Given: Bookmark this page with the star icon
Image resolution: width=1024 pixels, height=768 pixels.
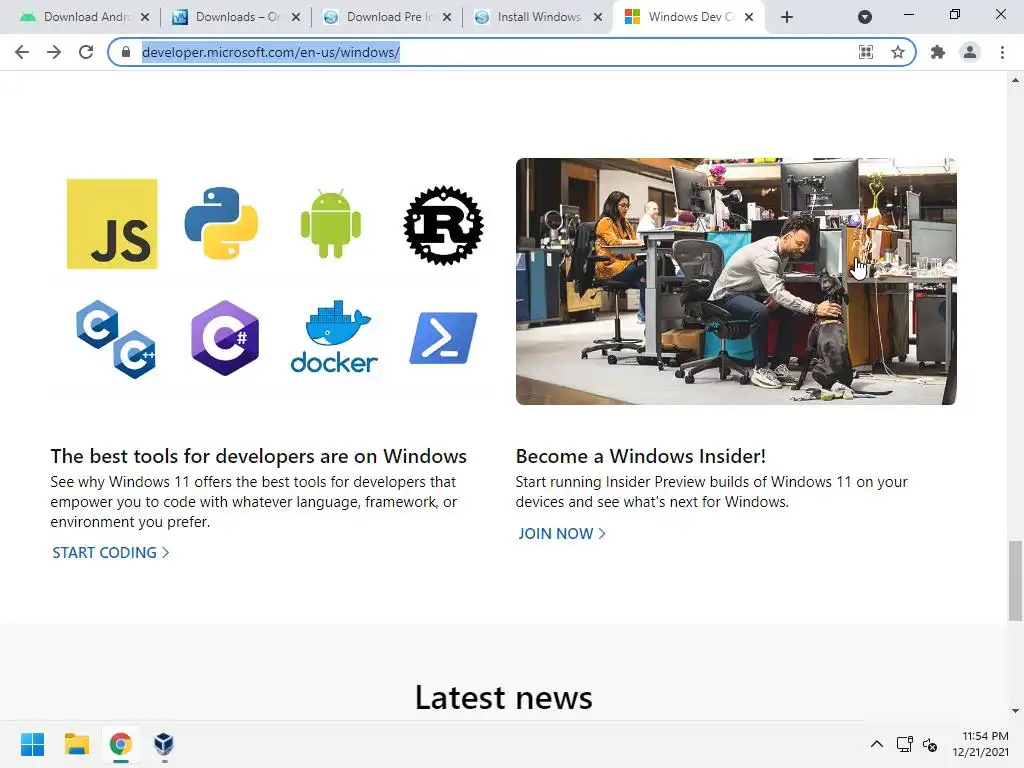Looking at the screenshot, I should pyautogui.click(x=898, y=52).
